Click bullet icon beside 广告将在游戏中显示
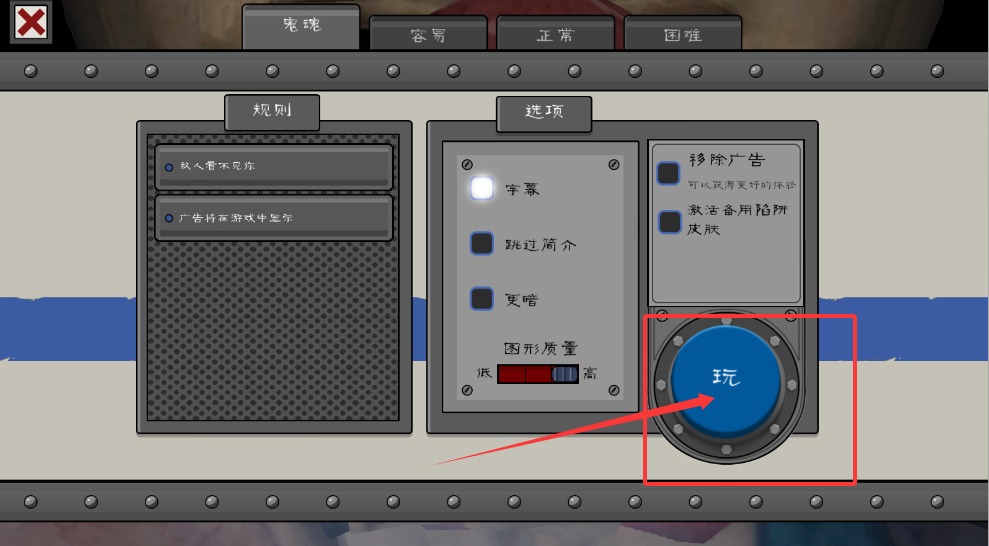 click(x=169, y=218)
